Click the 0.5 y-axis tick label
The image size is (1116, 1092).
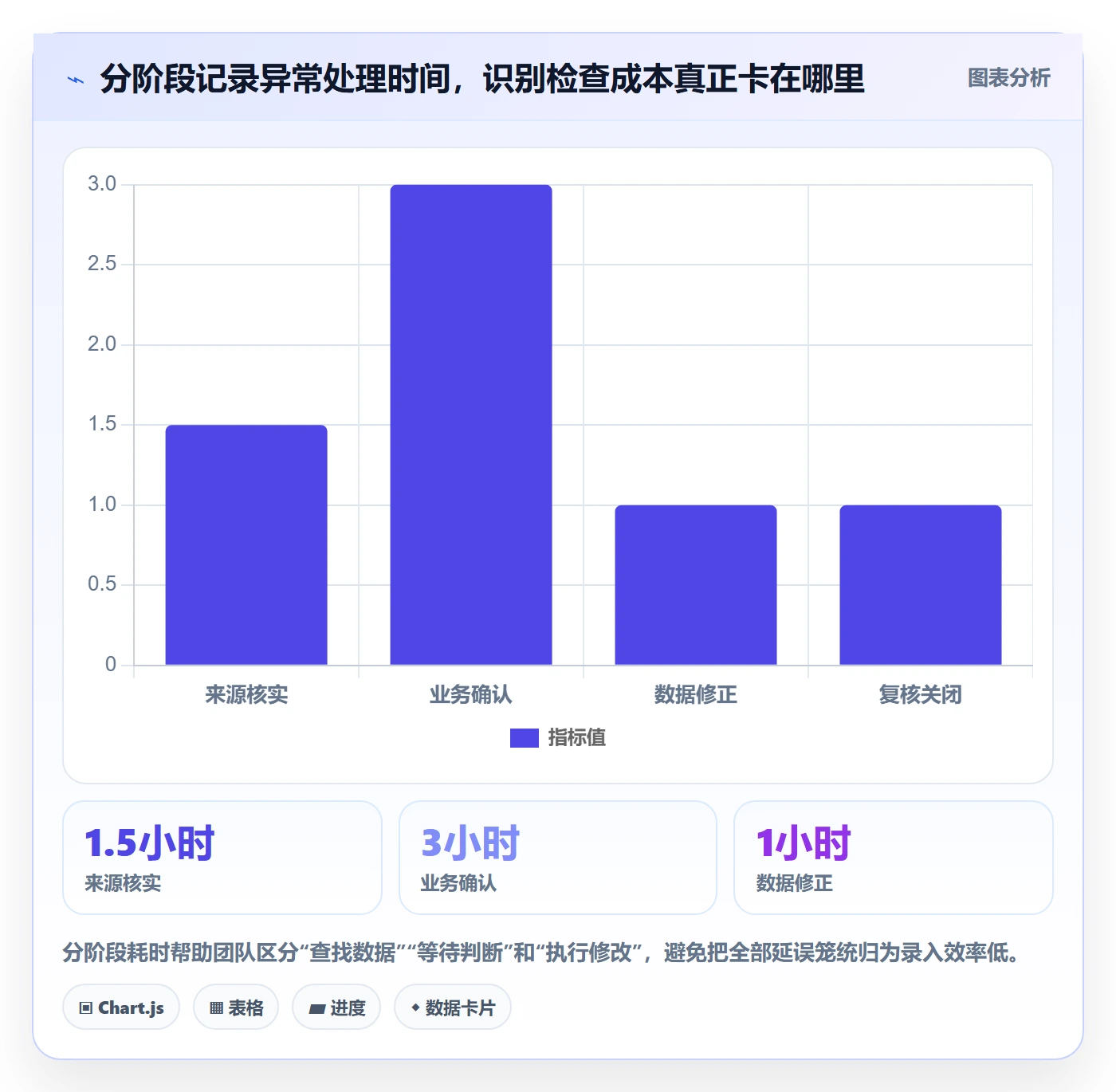(x=102, y=584)
